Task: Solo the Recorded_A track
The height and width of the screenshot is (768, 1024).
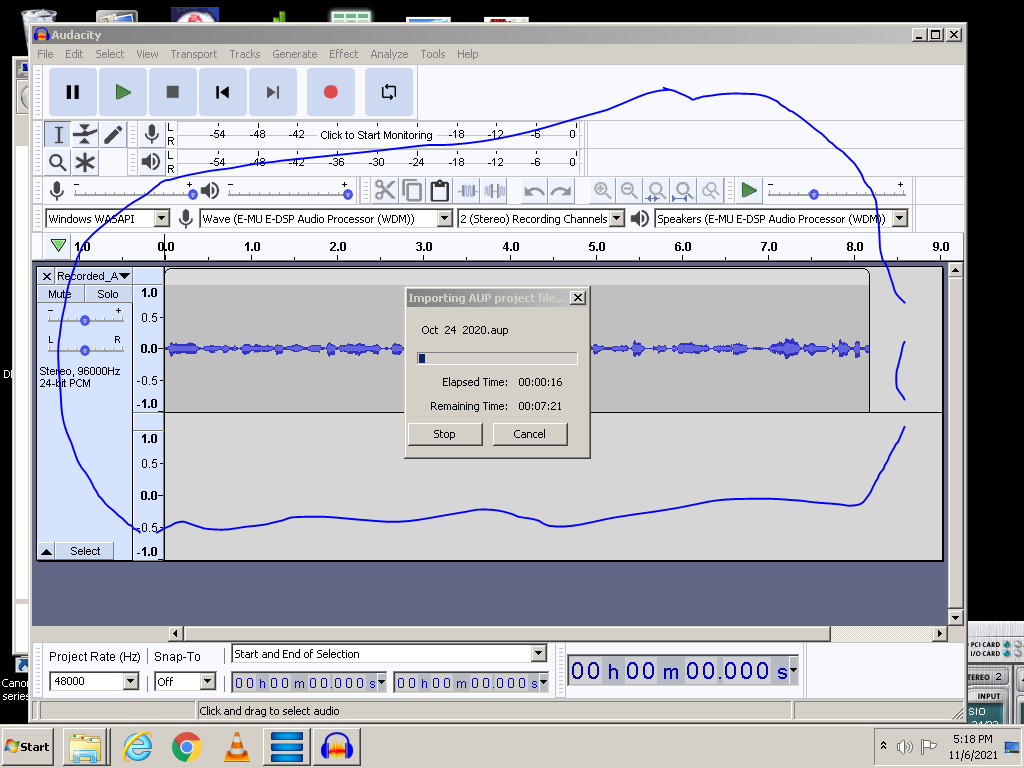Action: (x=108, y=294)
